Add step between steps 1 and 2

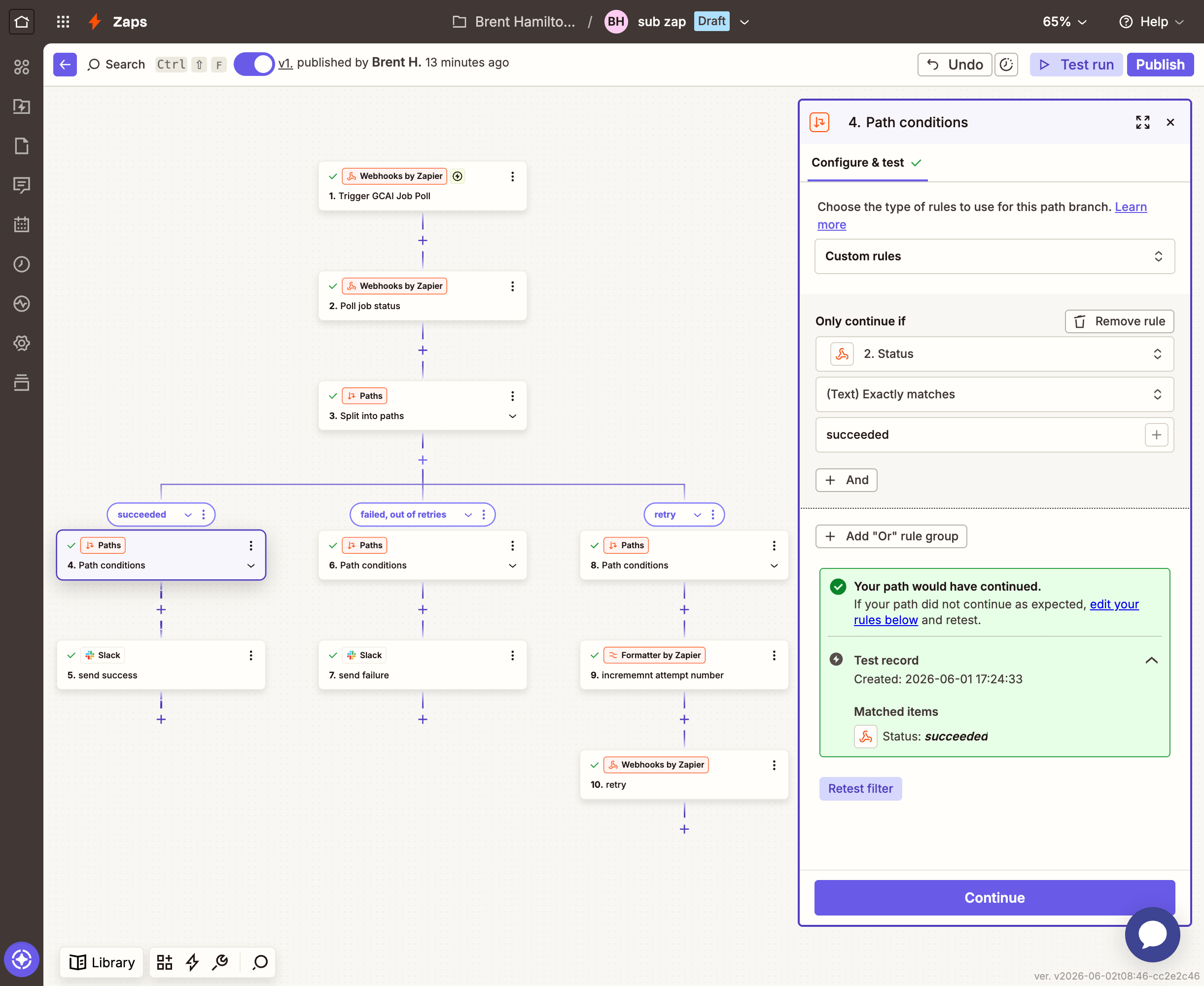coord(423,241)
